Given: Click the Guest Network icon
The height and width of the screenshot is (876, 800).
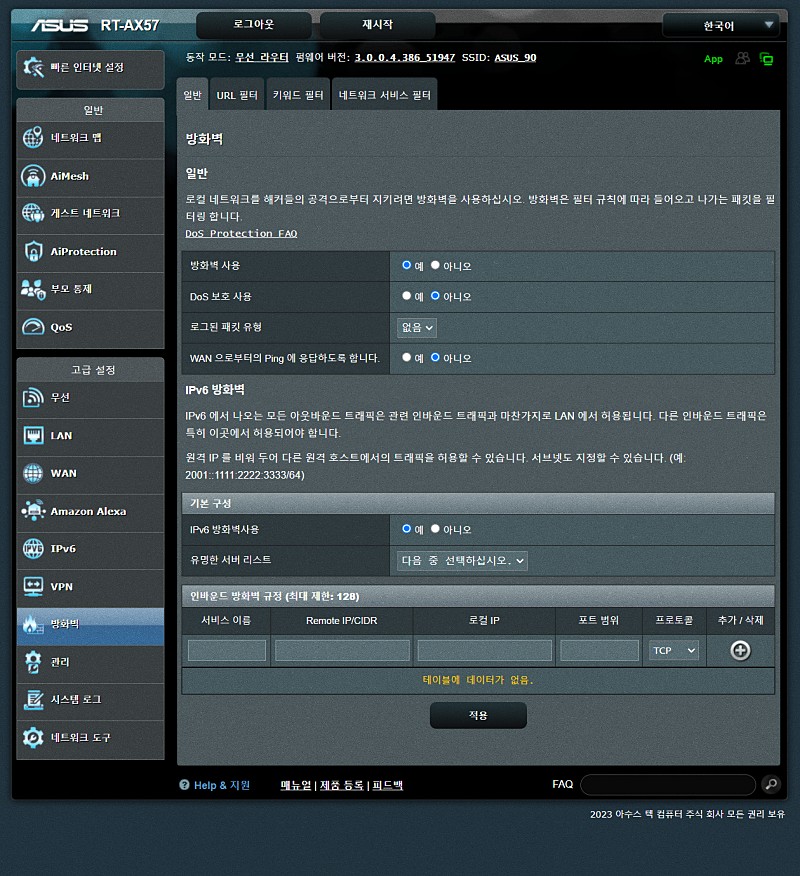Looking at the screenshot, I should pyautogui.click(x=33, y=213).
